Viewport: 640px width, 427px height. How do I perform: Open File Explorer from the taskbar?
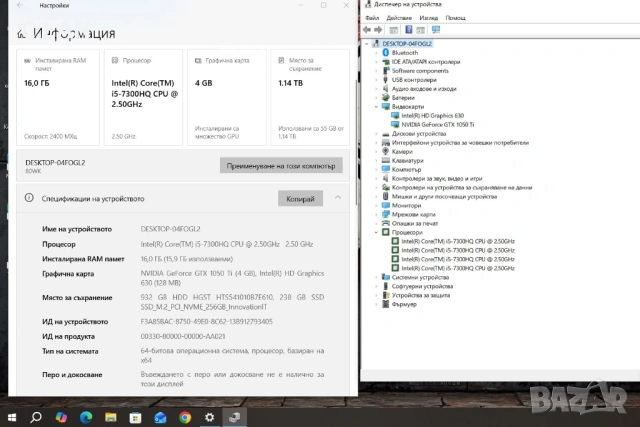(x=111, y=417)
